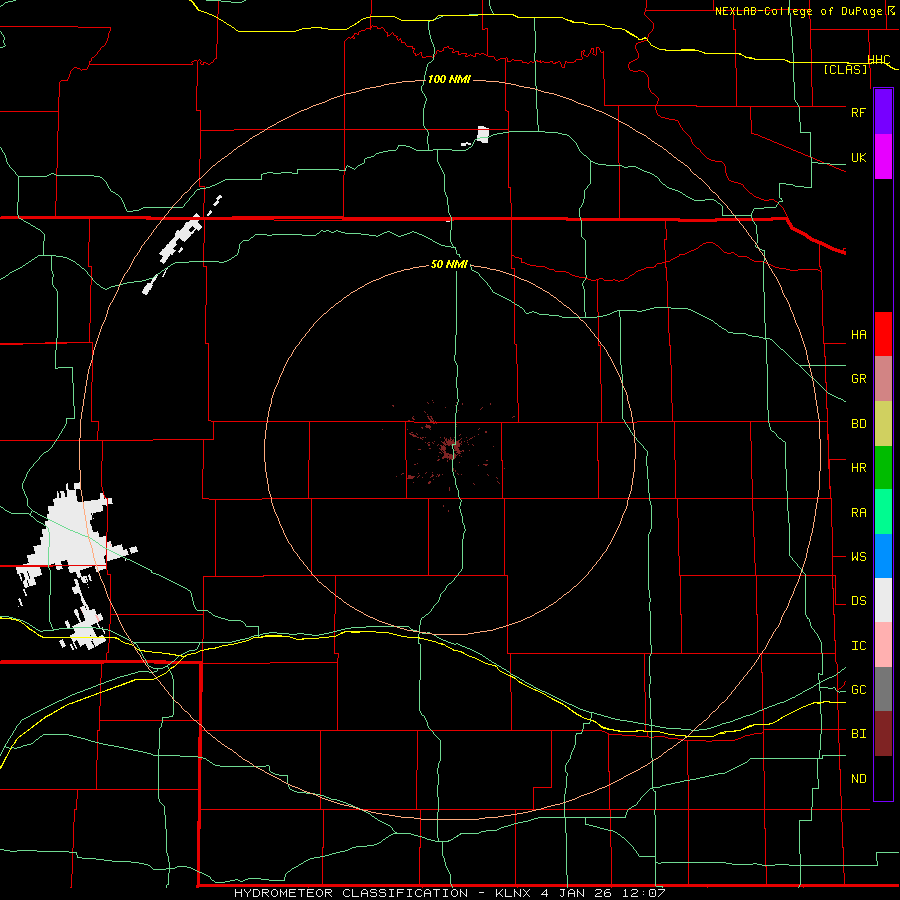
Task: Click the GC legend label
Action: tap(858, 690)
